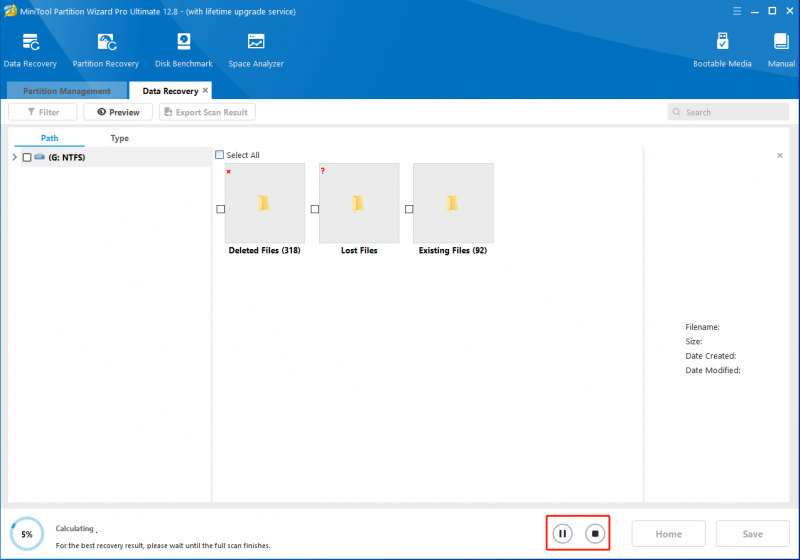Click in the Search field
The height and width of the screenshot is (560, 800).
[728, 112]
